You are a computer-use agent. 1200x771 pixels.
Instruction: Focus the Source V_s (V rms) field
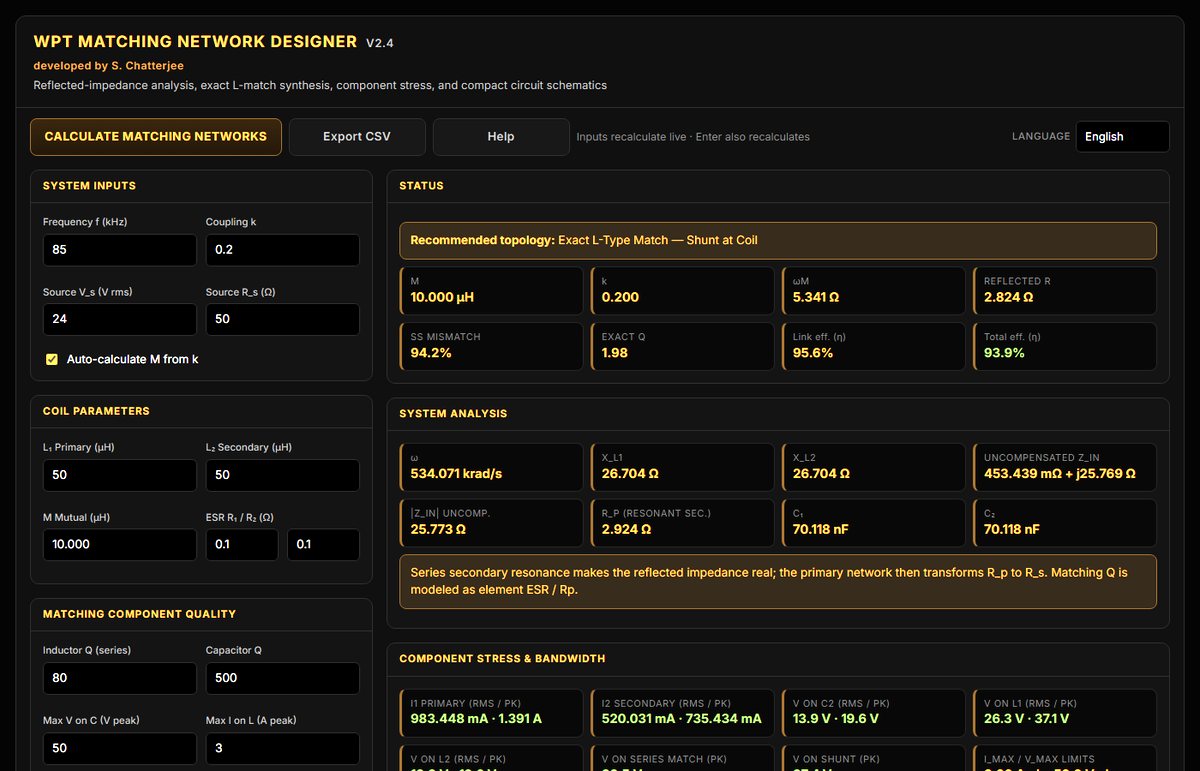(120, 320)
